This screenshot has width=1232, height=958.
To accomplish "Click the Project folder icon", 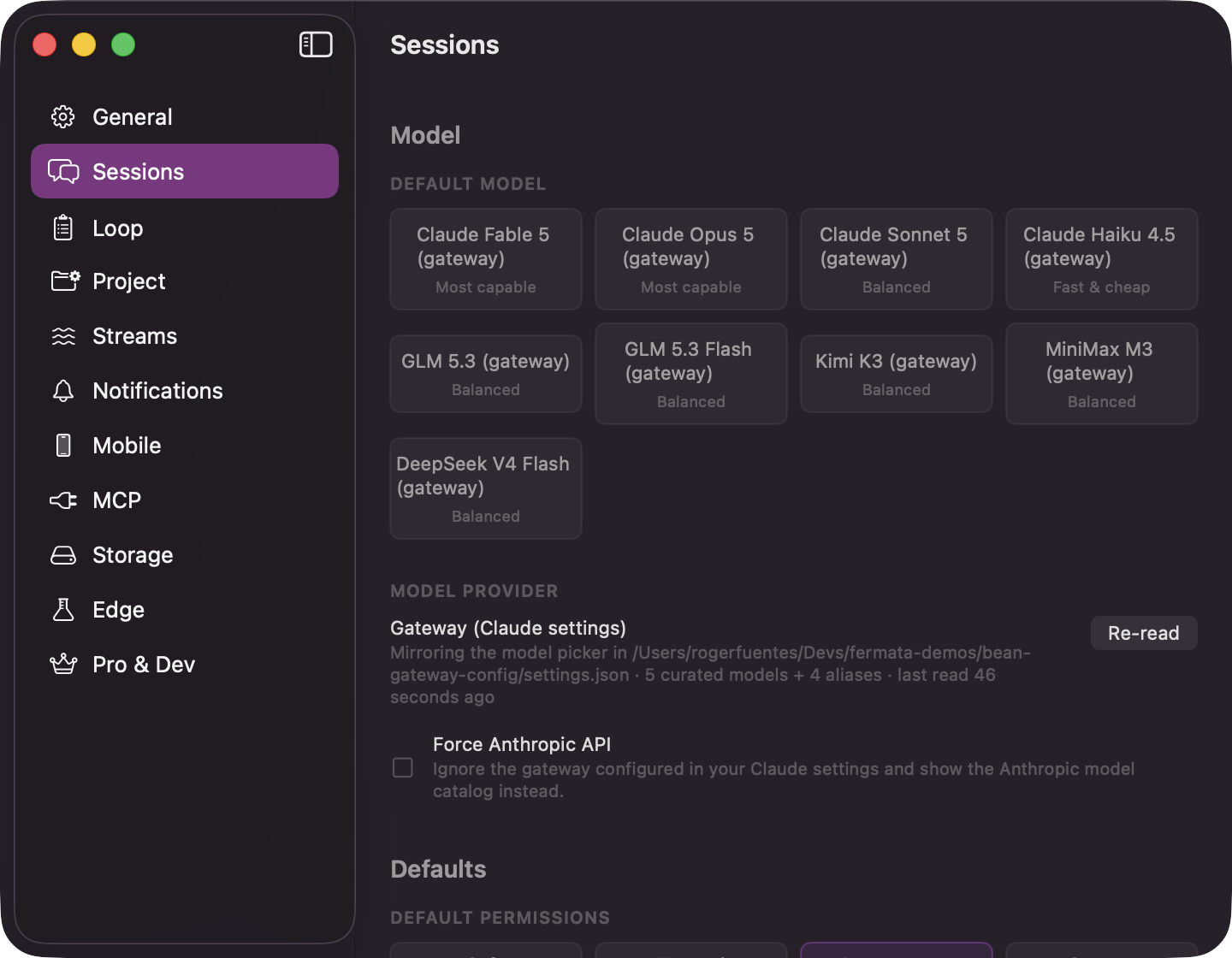I will point(65,281).
